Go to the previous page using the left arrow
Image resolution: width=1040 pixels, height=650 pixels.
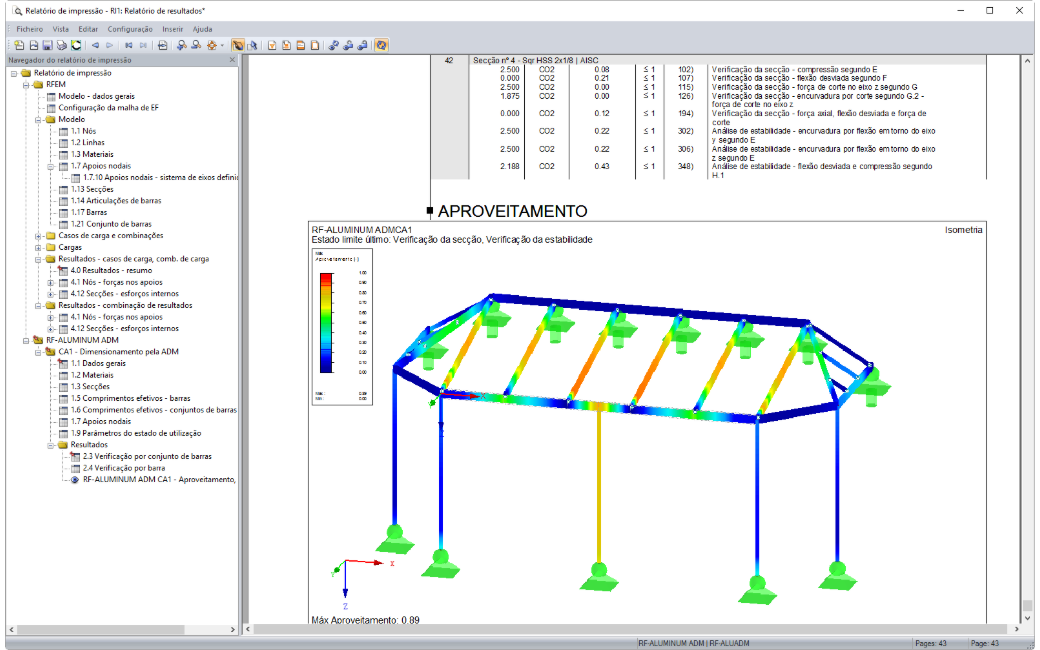96,45
